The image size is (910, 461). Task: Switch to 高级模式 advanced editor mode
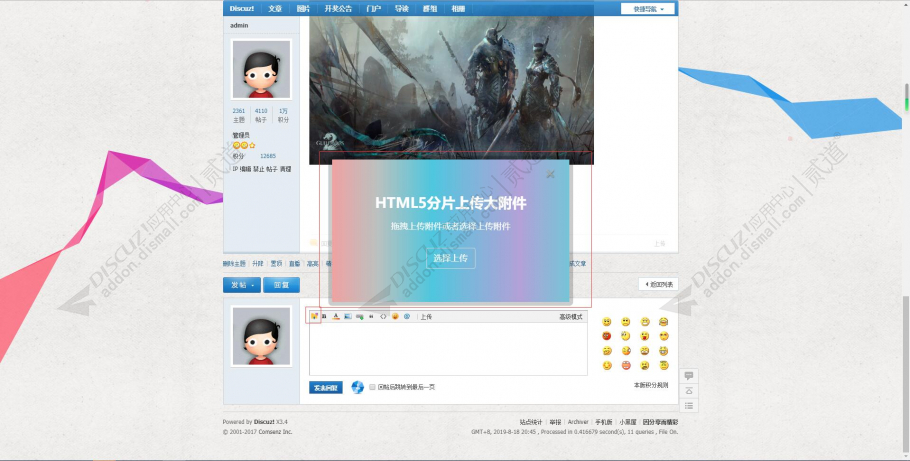point(570,317)
